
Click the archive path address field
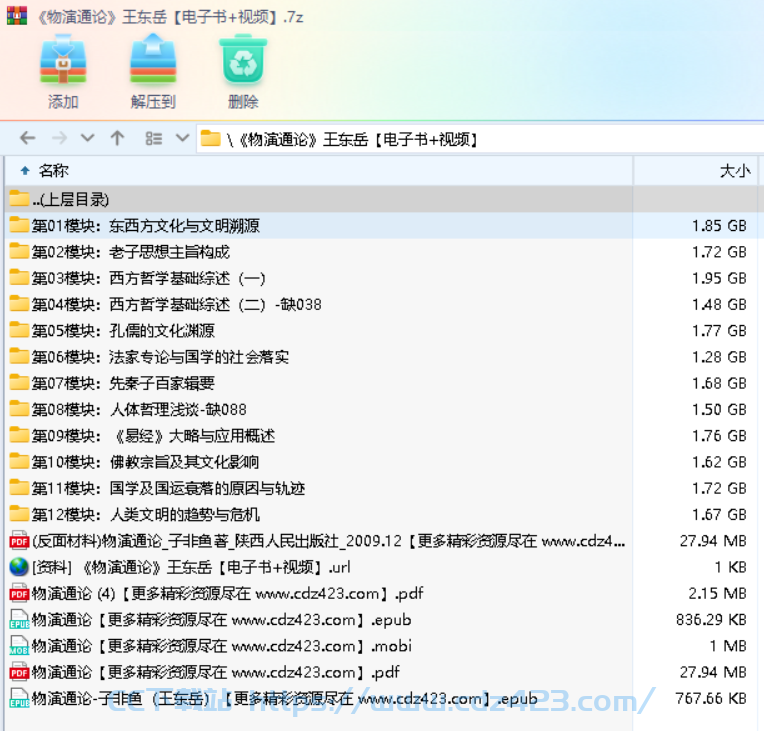480,139
